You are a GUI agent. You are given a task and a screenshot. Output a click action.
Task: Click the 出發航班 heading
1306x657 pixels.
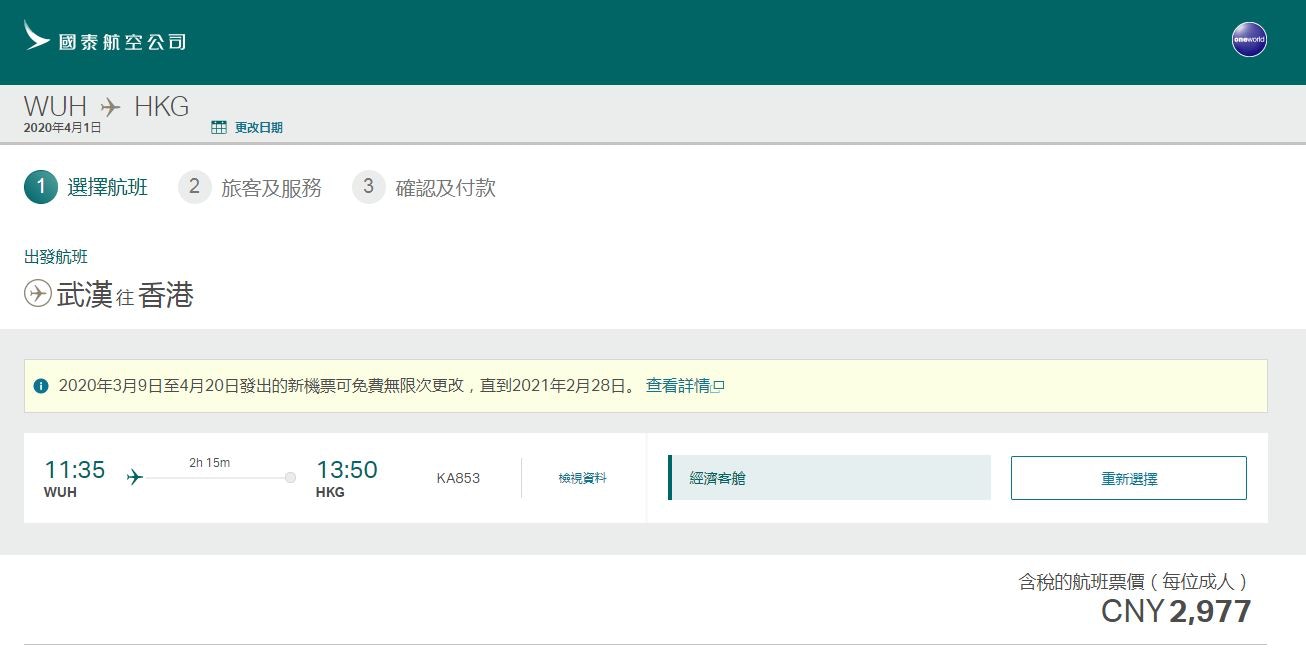pyautogui.click(x=56, y=257)
